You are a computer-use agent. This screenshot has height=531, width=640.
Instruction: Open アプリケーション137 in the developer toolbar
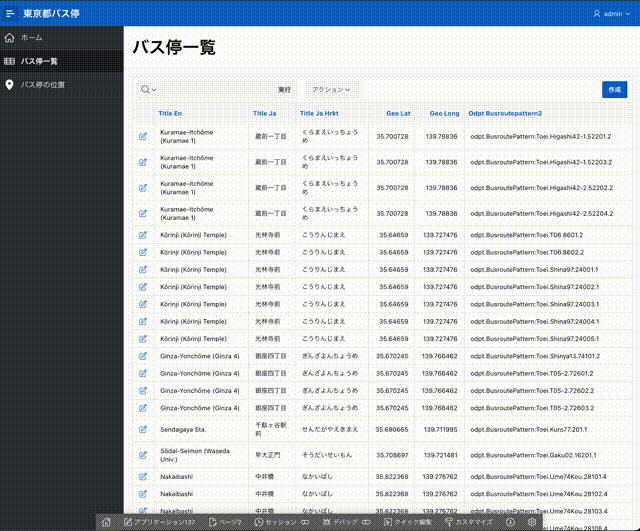160,522
